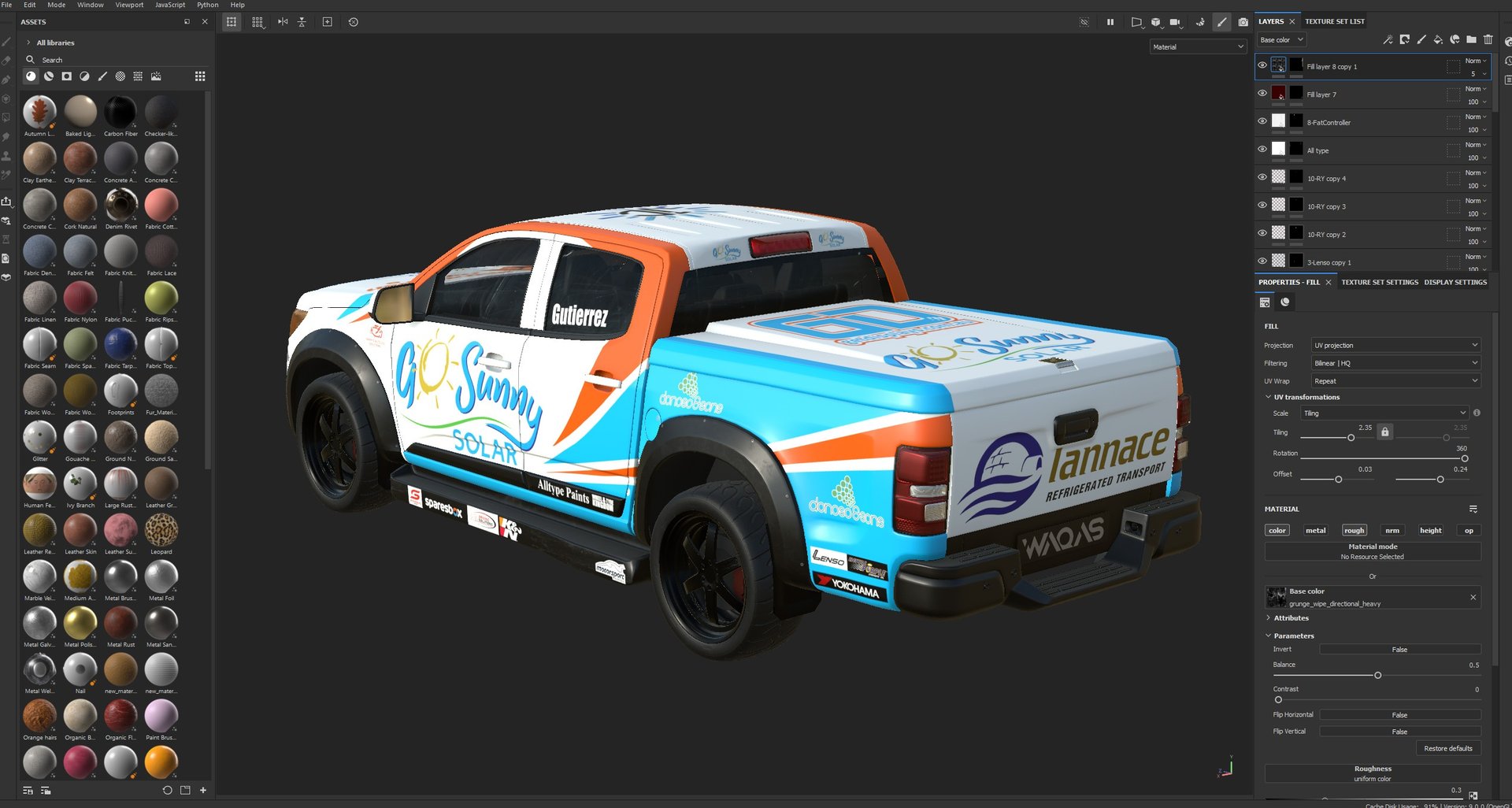Viewport: 1512px width, 808px height.
Task: Open the Mode menu
Action: (x=57, y=5)
